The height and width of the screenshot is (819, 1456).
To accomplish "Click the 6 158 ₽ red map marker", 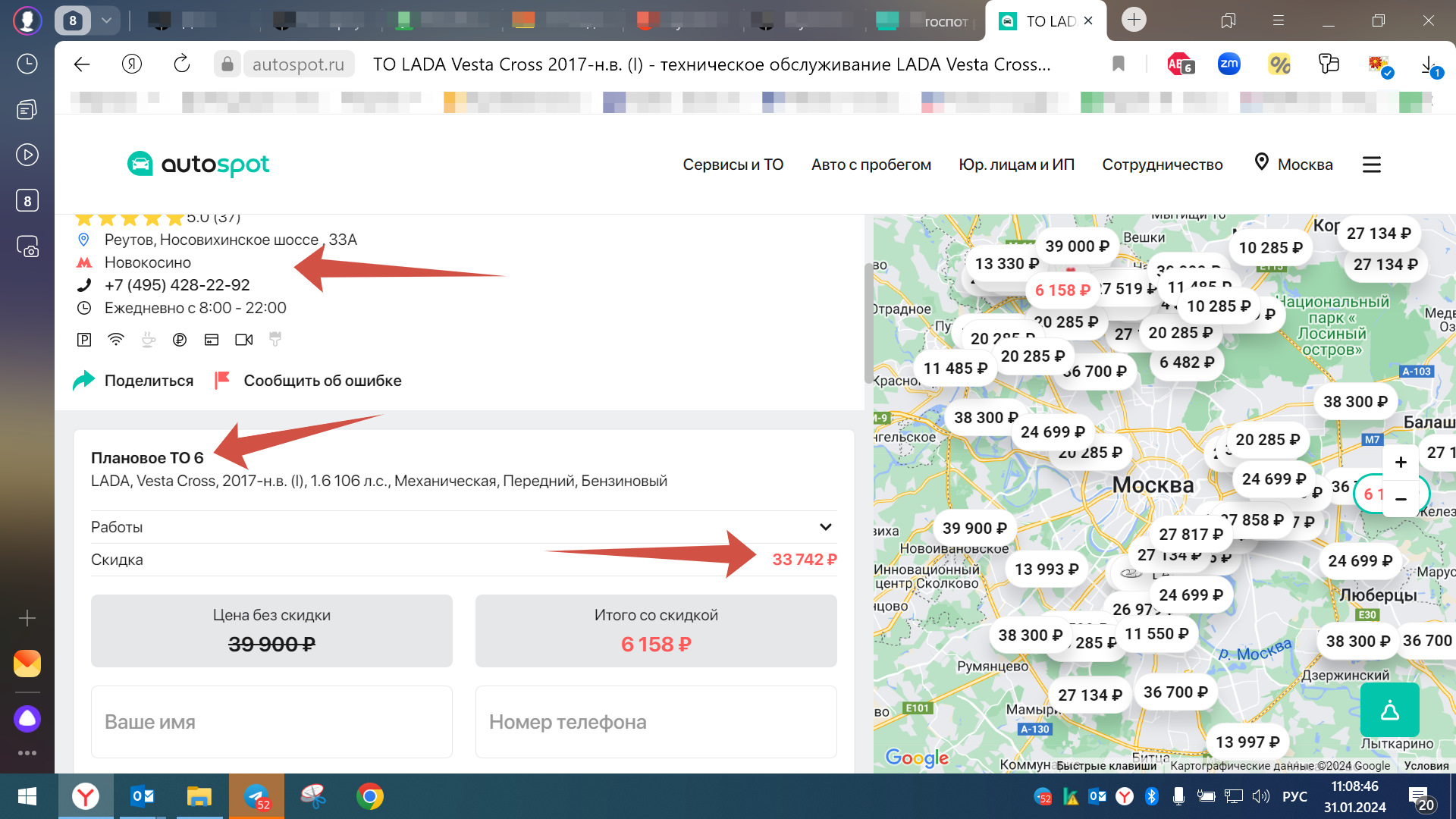I will coord(1062,290).
